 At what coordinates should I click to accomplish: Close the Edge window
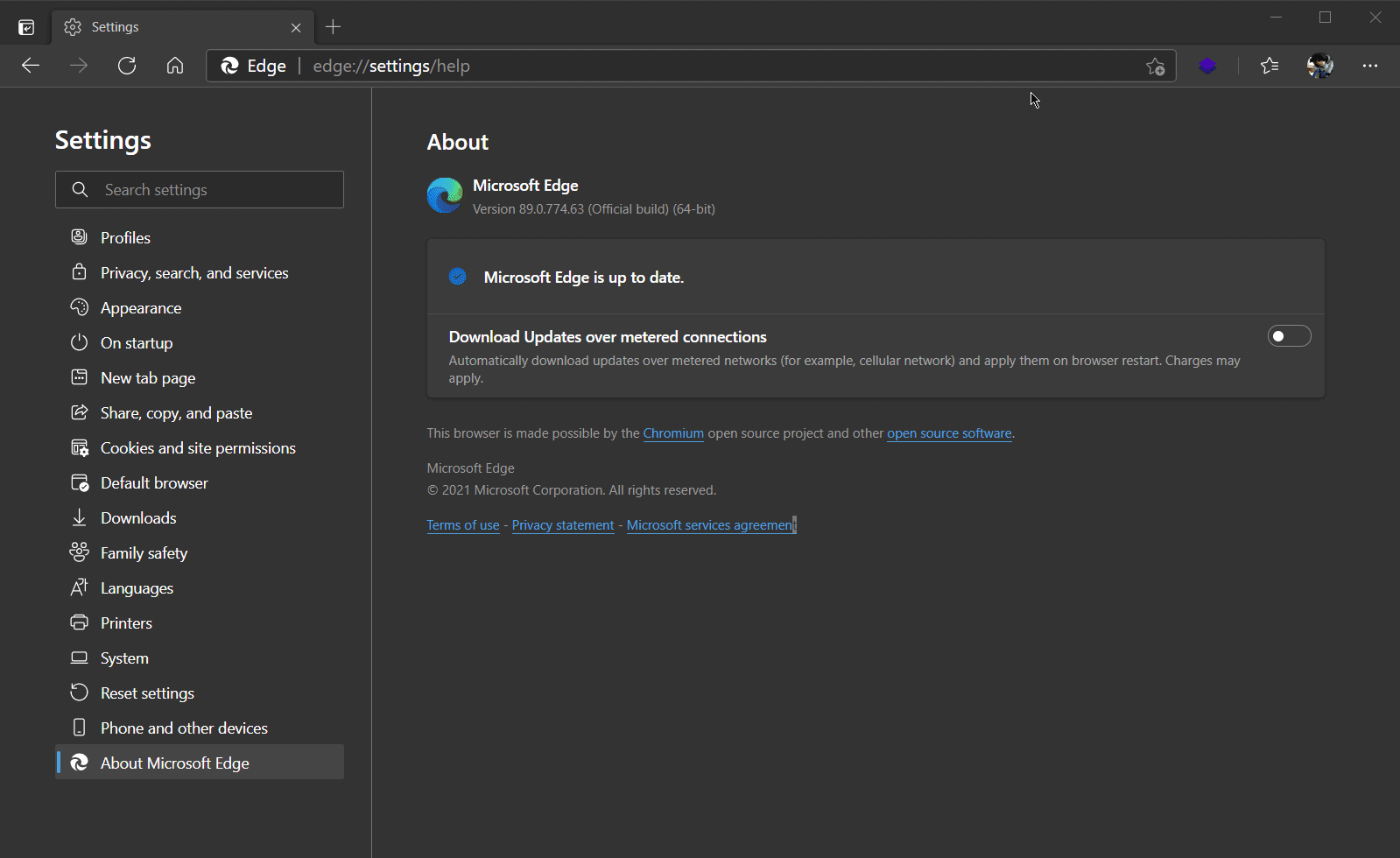coord(1375,18)
